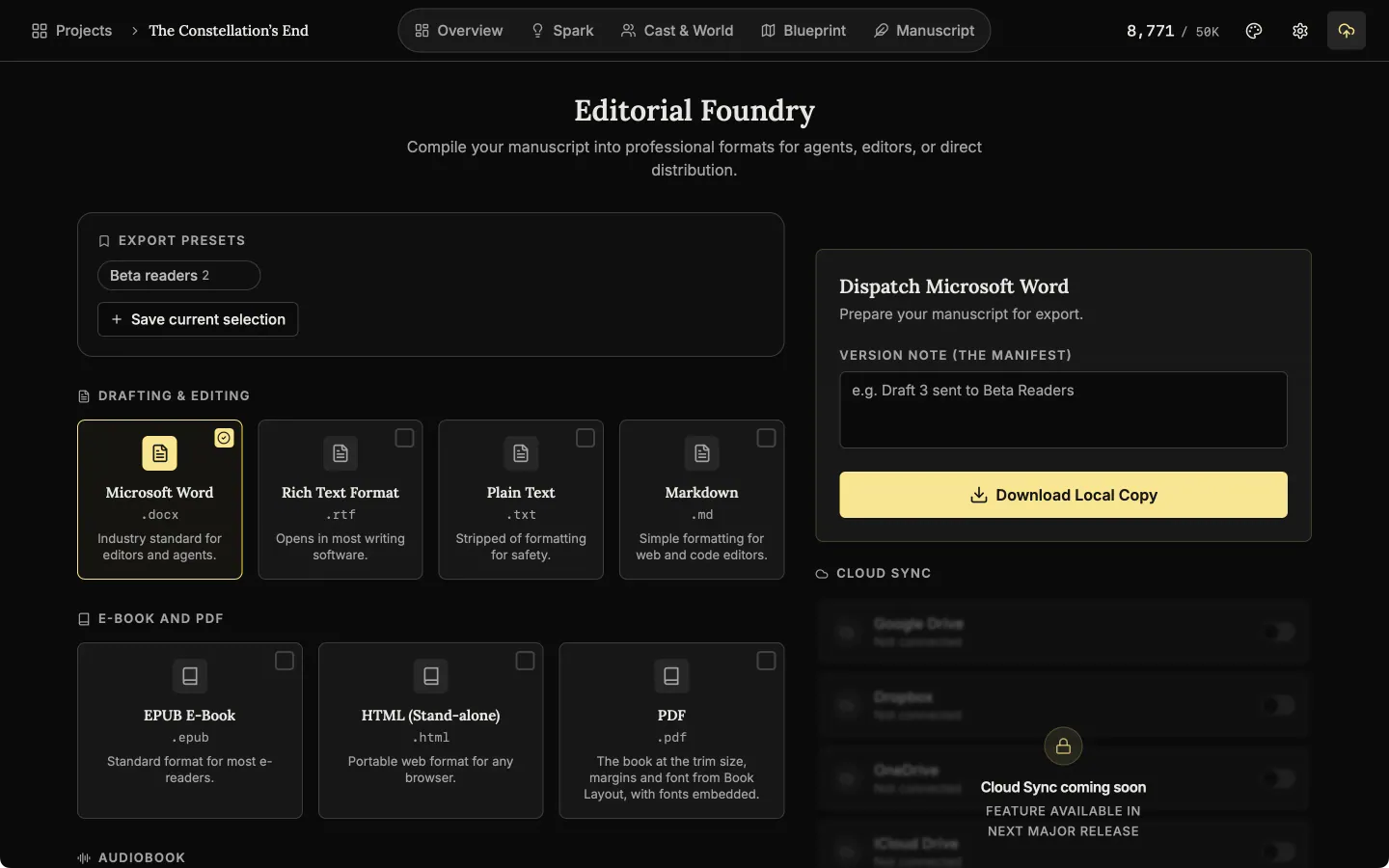
Task: Select the EPUB E-Book title text
Action: coord(190,716)
